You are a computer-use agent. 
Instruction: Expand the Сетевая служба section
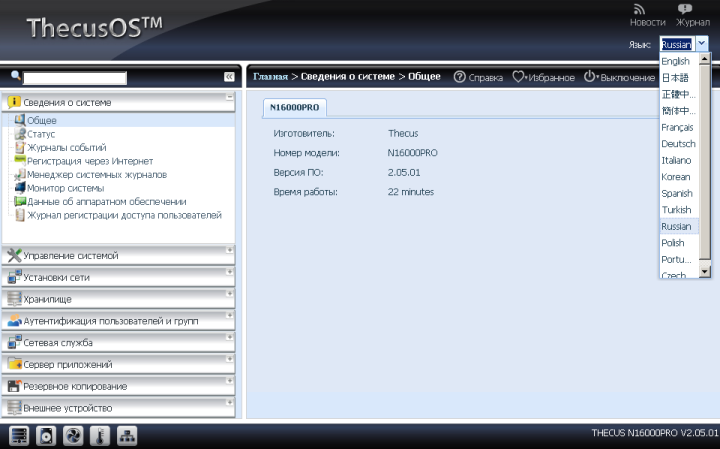point(229,337)
